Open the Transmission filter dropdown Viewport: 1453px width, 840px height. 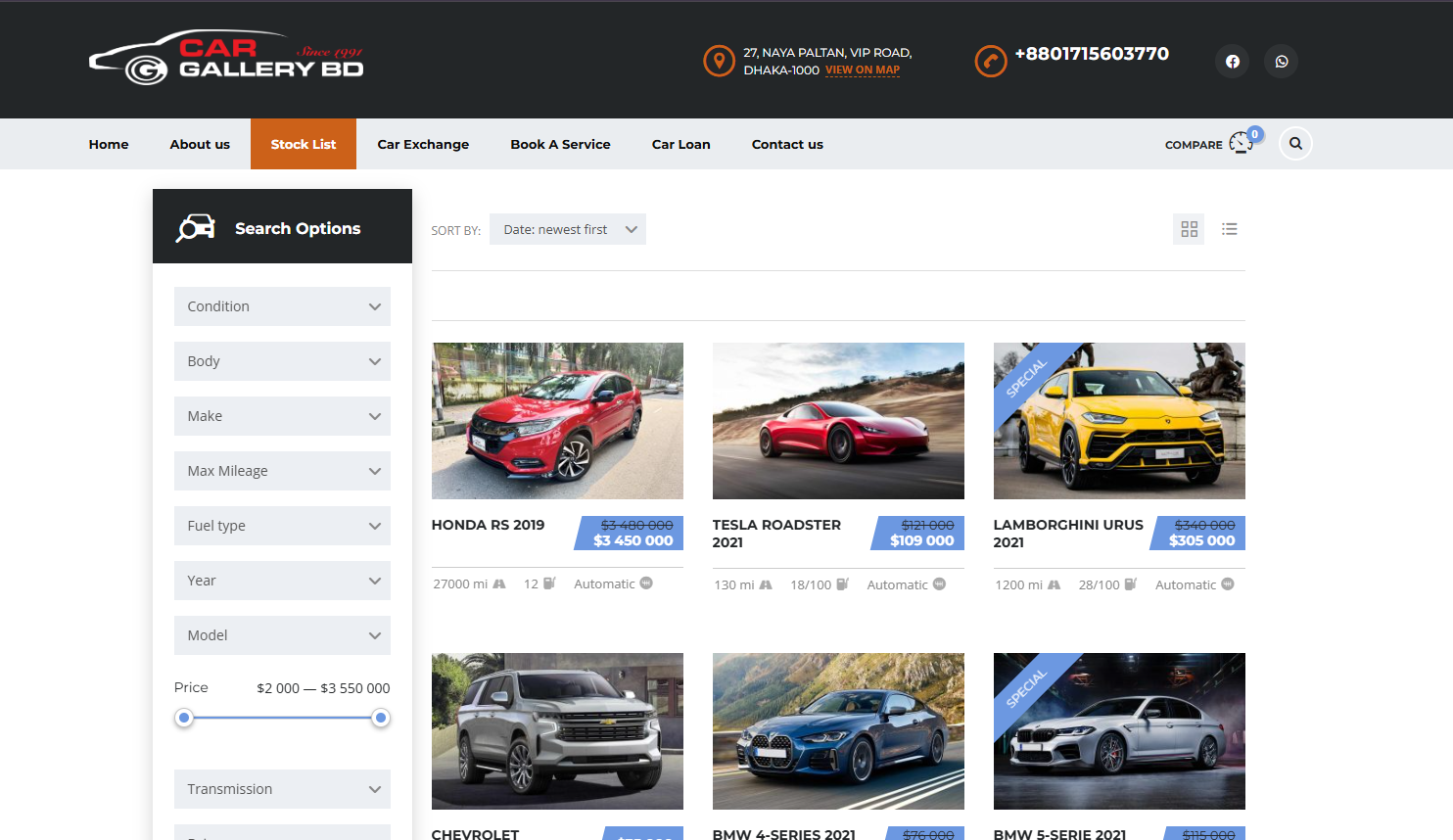[282, 789]
